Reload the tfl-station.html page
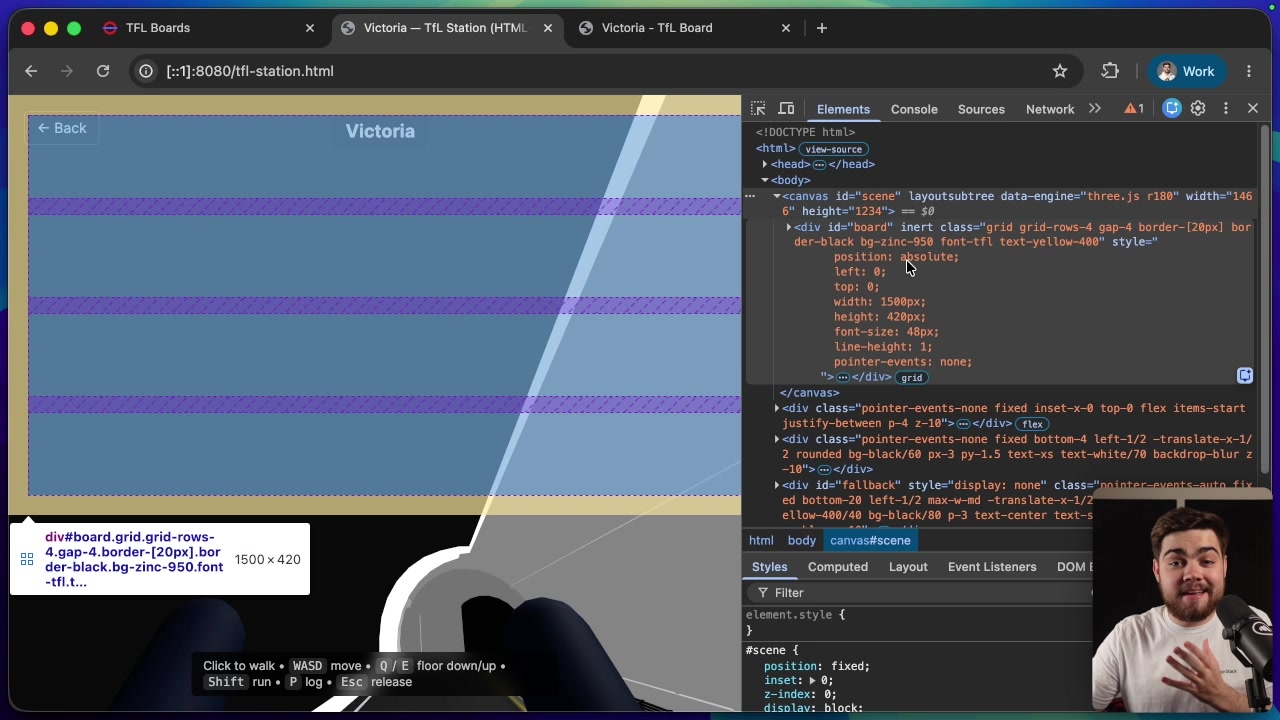1280x720 pixels. pyautogui.click(x=103, y=71)
